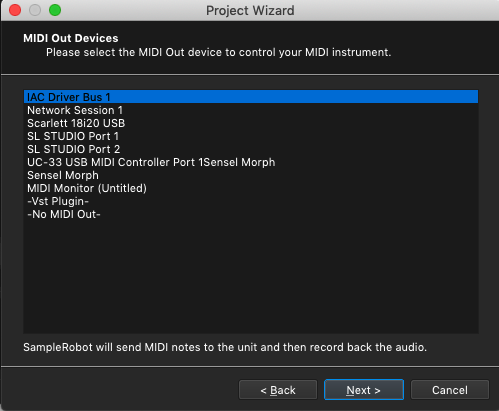Select SL STUDIO Port 2
499x411 pixels.
click(x=251, y=149)
